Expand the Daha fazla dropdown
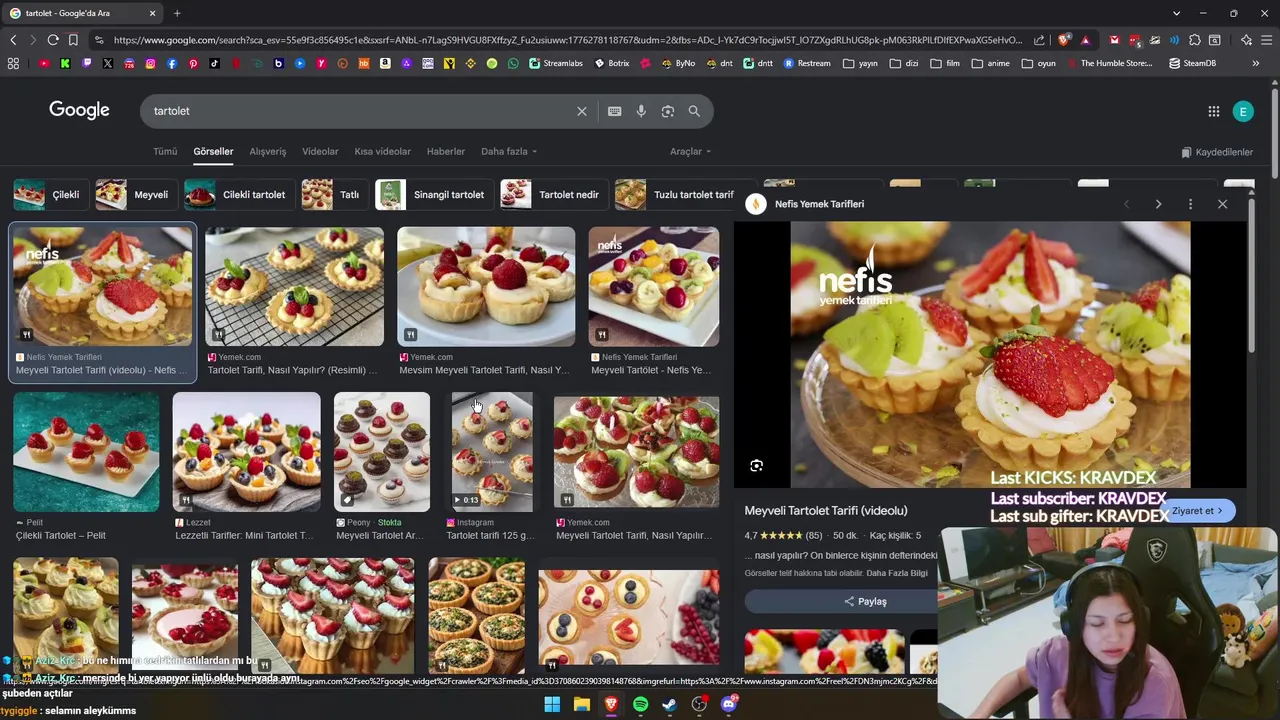The image size is (1280, 720). 509,151
